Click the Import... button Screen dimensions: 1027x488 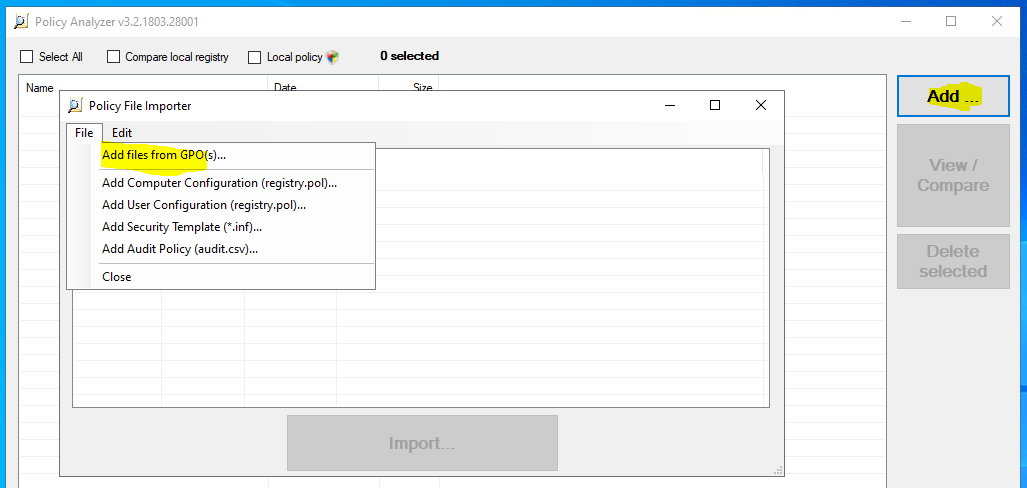tap(422, 443)
